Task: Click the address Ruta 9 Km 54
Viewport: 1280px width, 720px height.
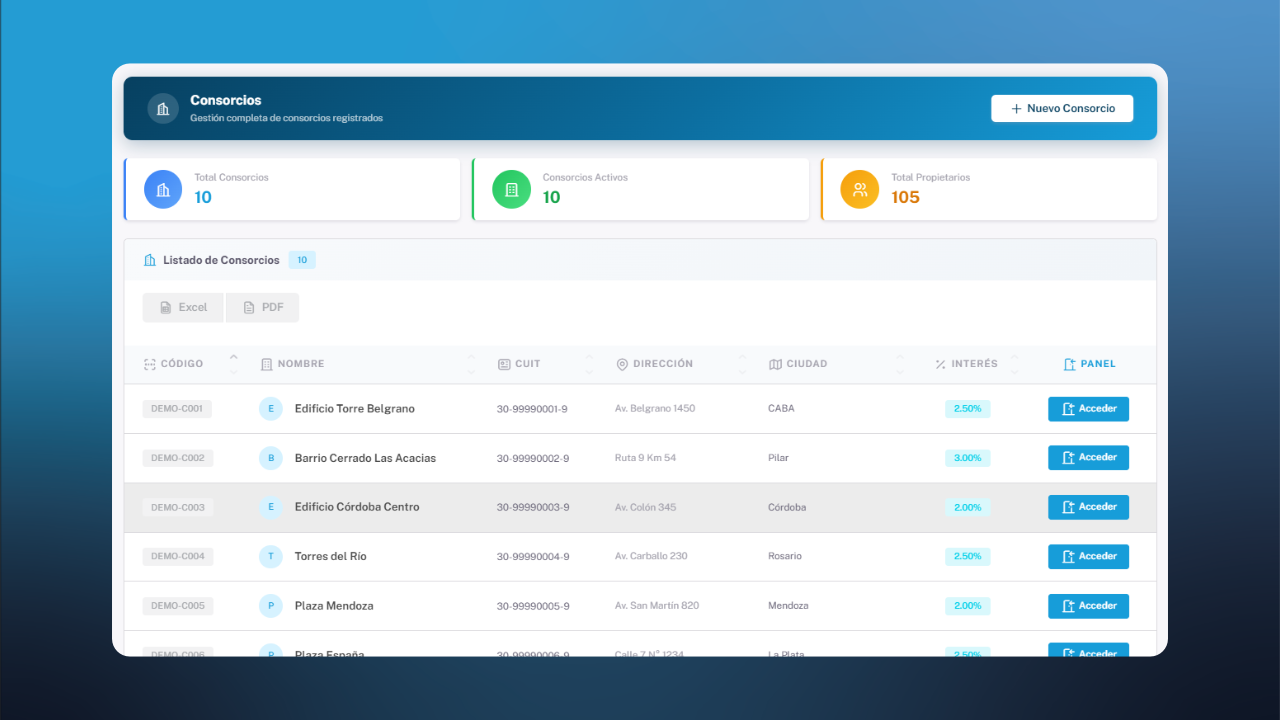Action: 646,458
